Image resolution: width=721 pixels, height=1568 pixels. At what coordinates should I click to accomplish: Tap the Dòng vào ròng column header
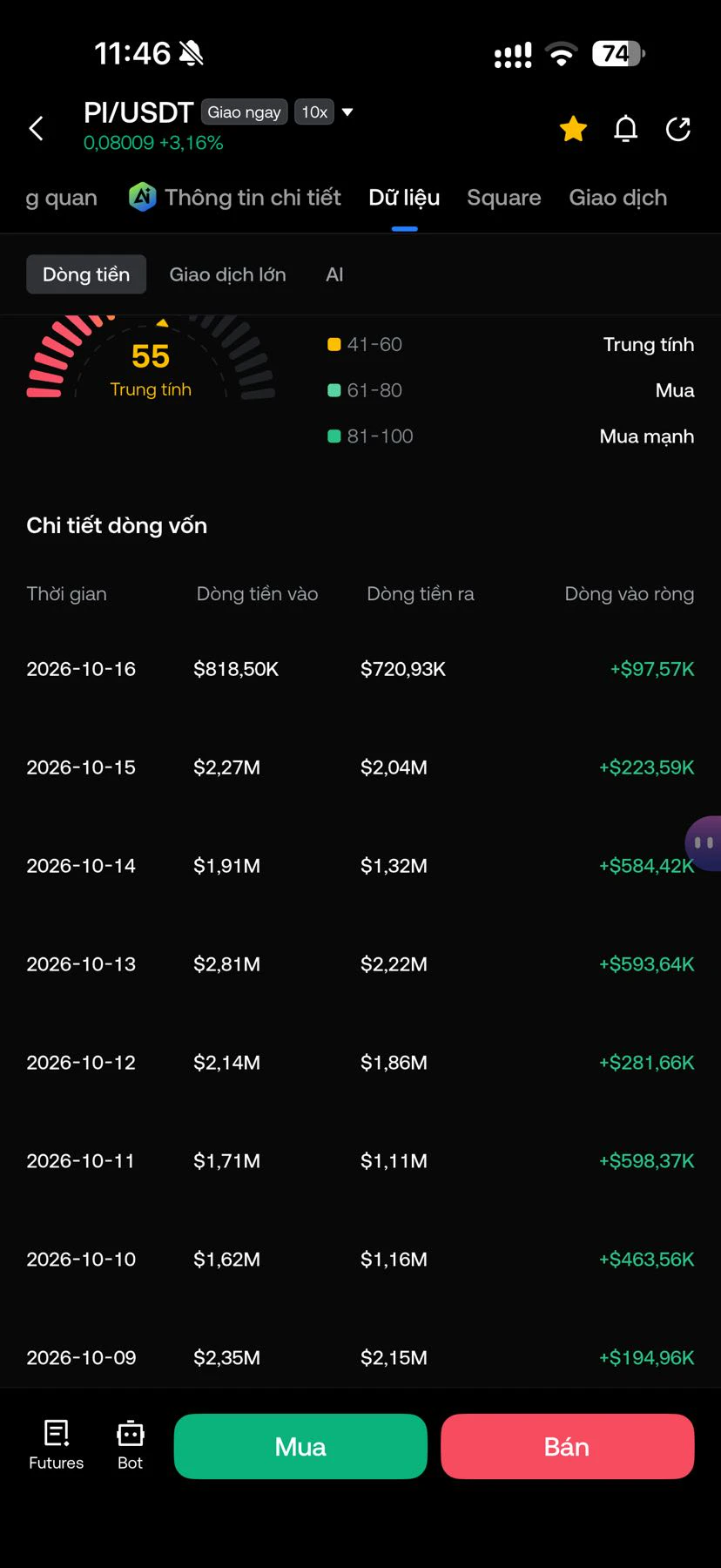click(x=630, y=594)
